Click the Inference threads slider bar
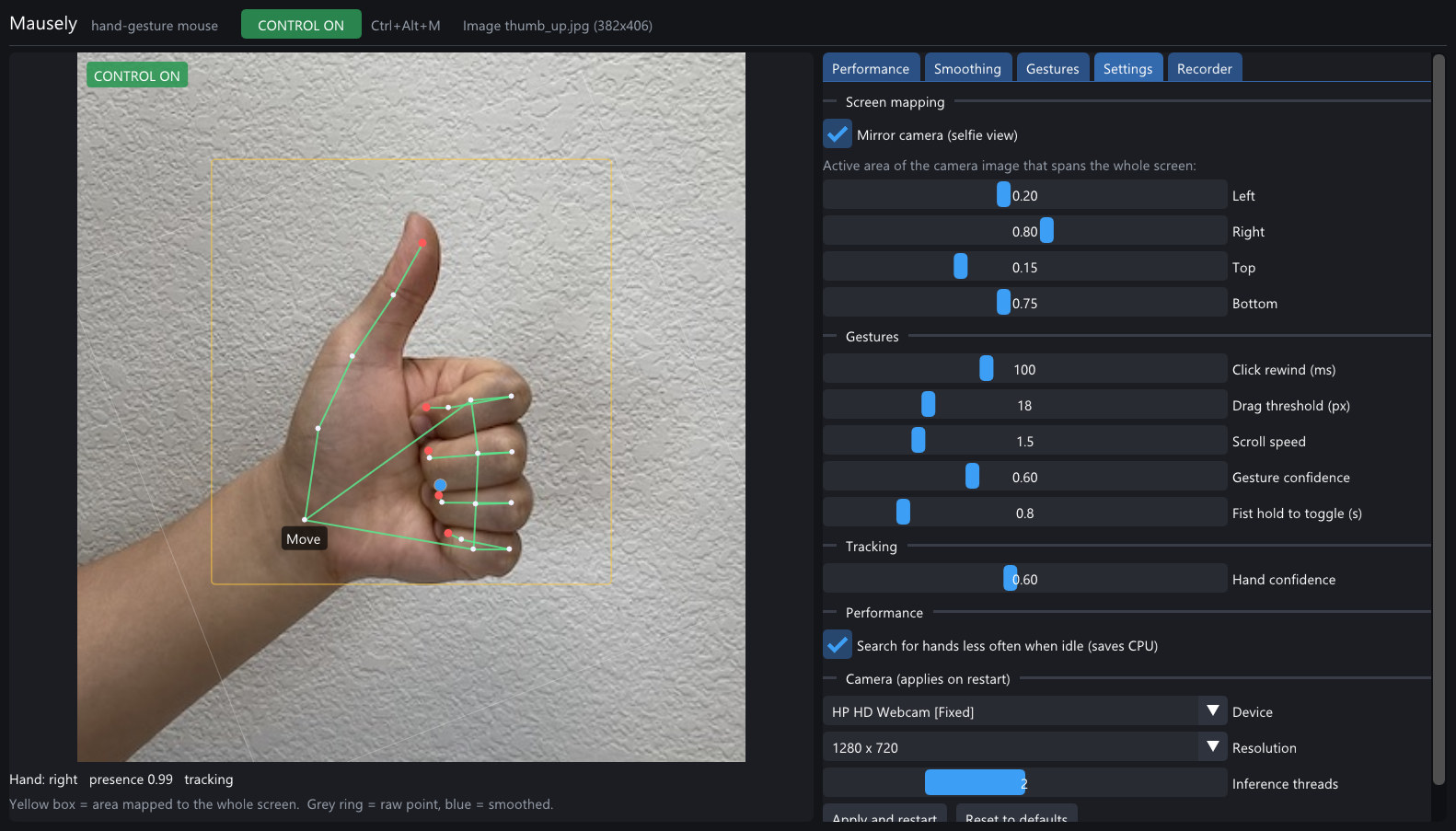 click(x=1024, y=783)
